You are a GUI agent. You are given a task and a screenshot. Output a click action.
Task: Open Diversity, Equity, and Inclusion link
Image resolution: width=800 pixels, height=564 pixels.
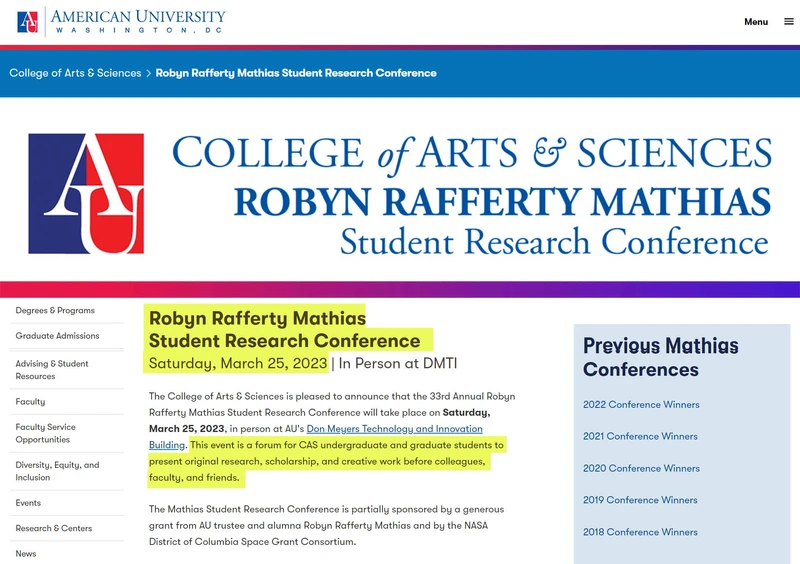(x=57, y=471)
